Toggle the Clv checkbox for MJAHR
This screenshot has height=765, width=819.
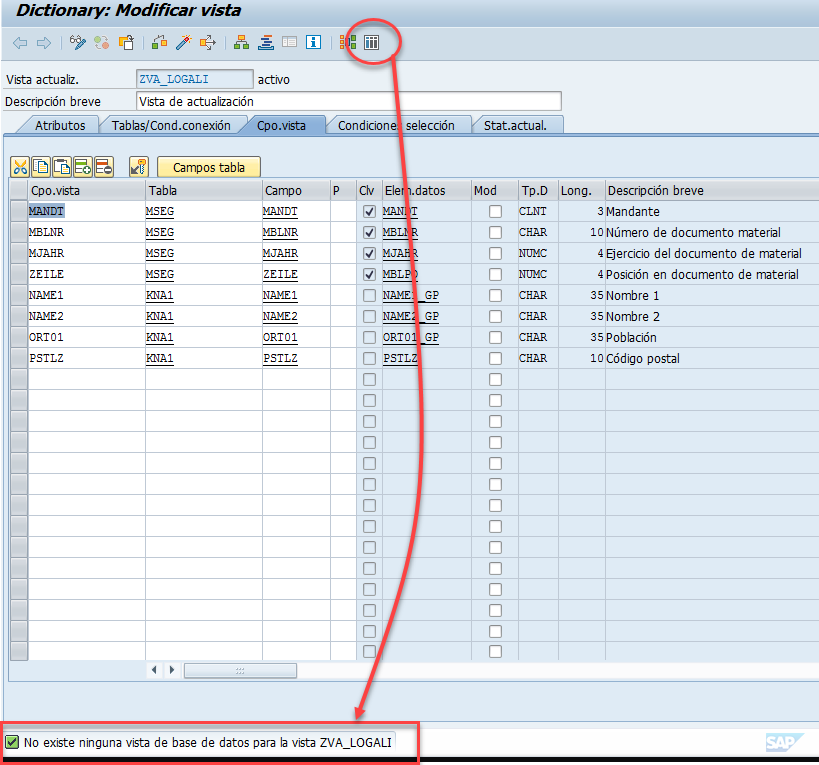[x=369, y=253]
